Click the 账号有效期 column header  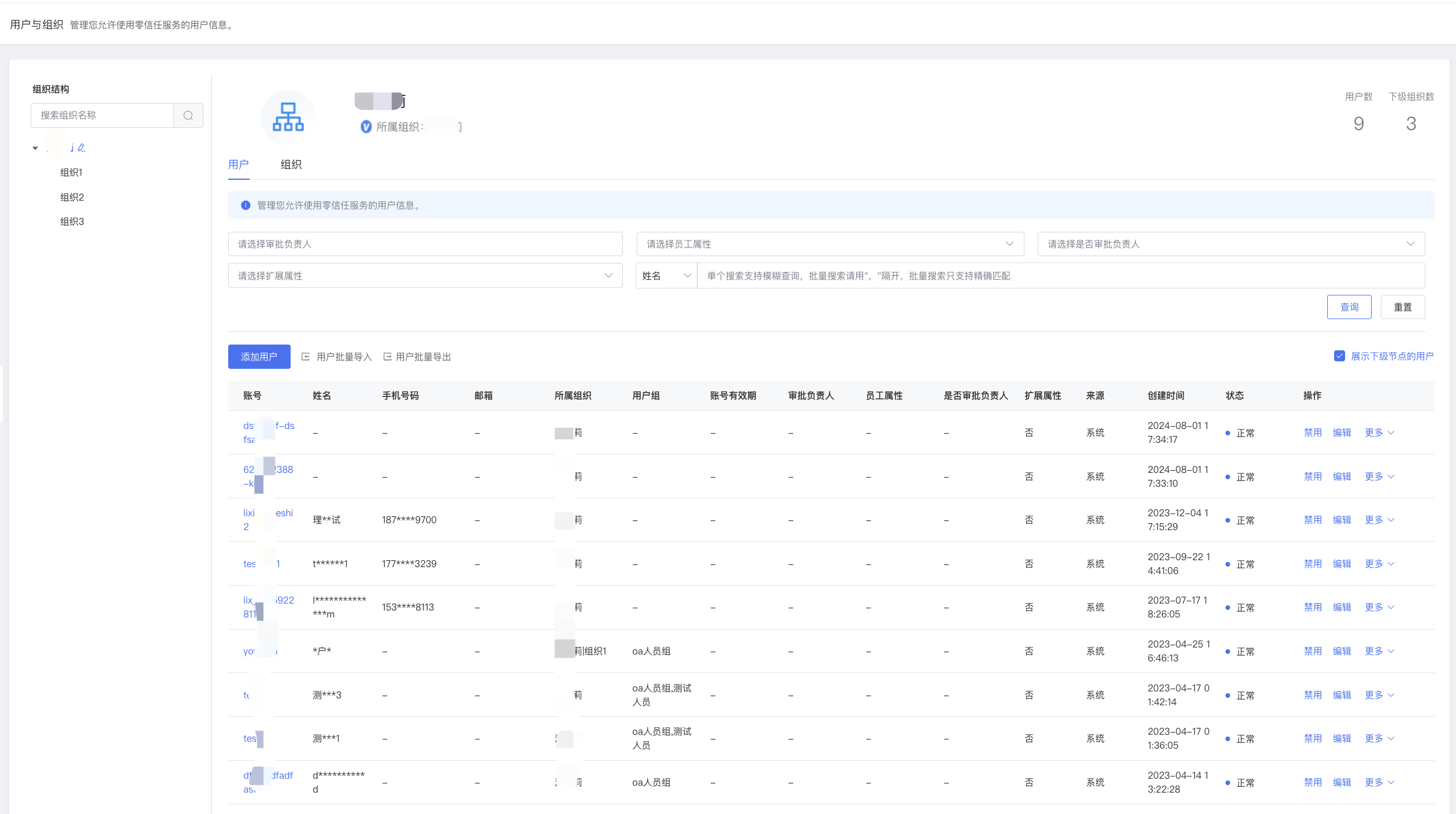[x=733, y=395]
